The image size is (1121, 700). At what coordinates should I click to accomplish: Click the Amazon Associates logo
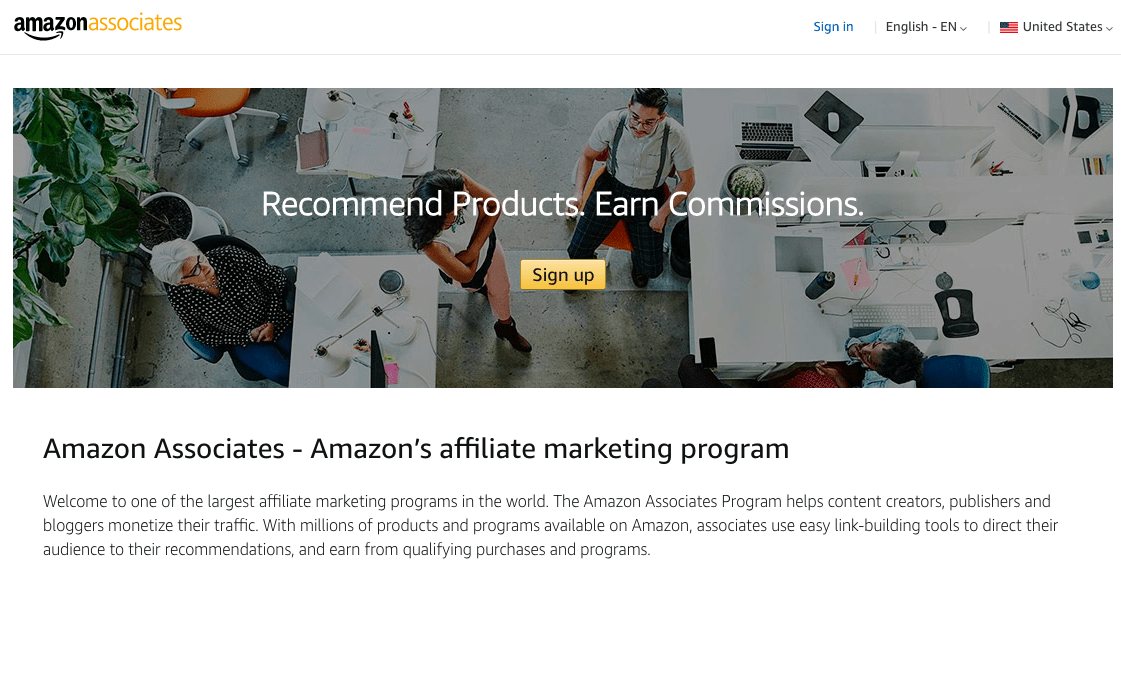[98, 26]
